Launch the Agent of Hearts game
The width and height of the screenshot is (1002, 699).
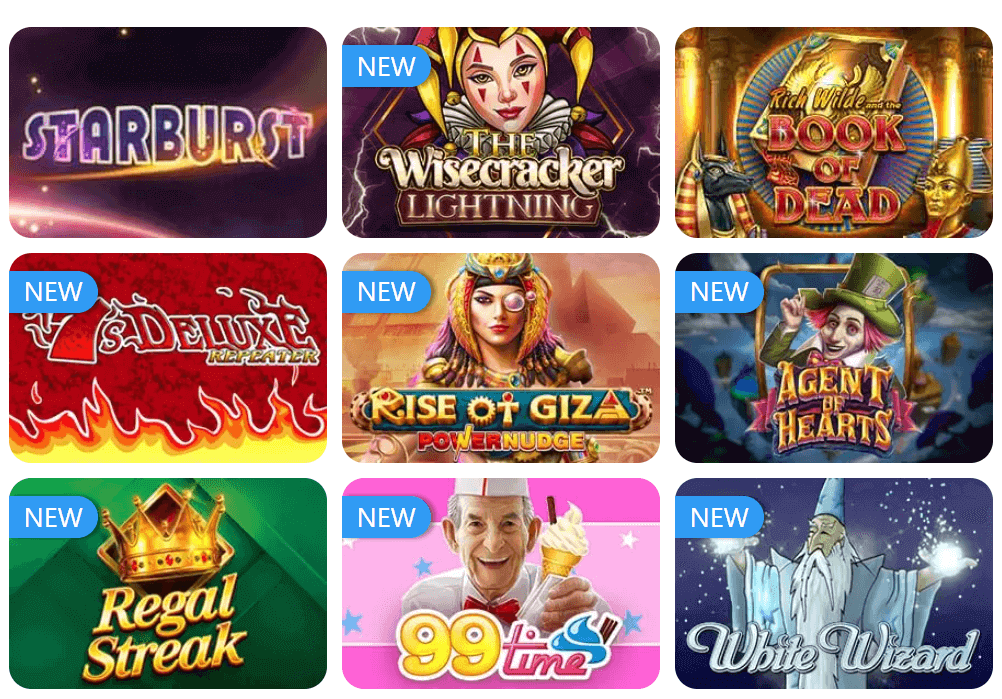point(834,358)
